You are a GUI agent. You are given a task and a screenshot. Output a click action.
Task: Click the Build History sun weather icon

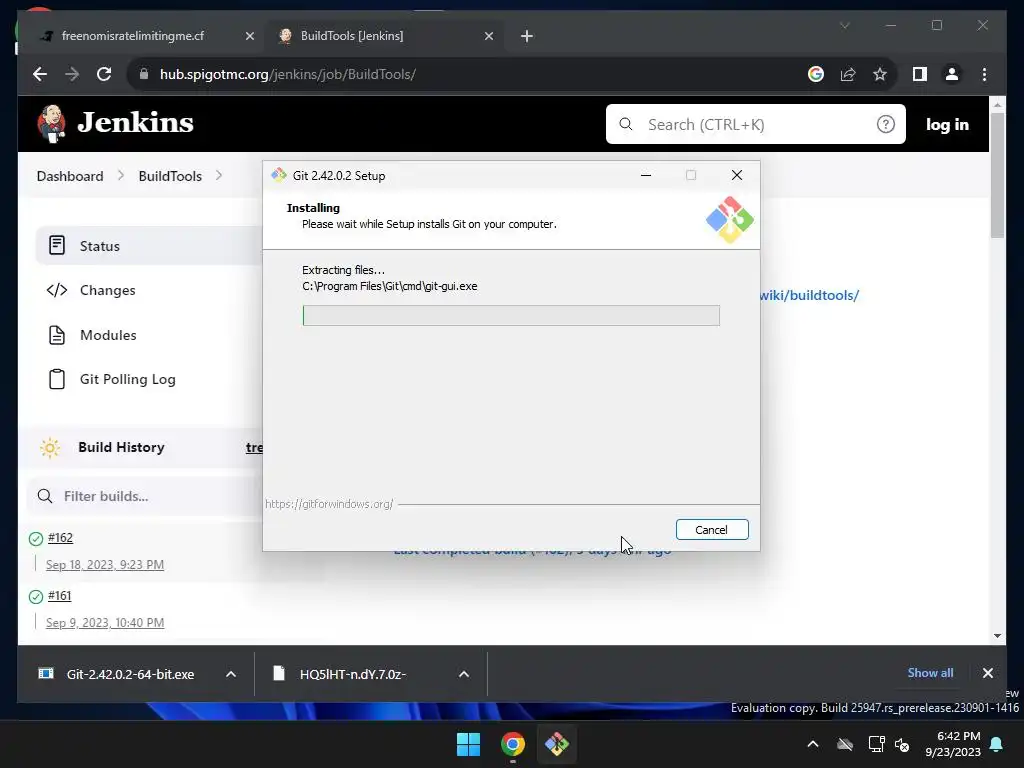[x=50, y=447]
